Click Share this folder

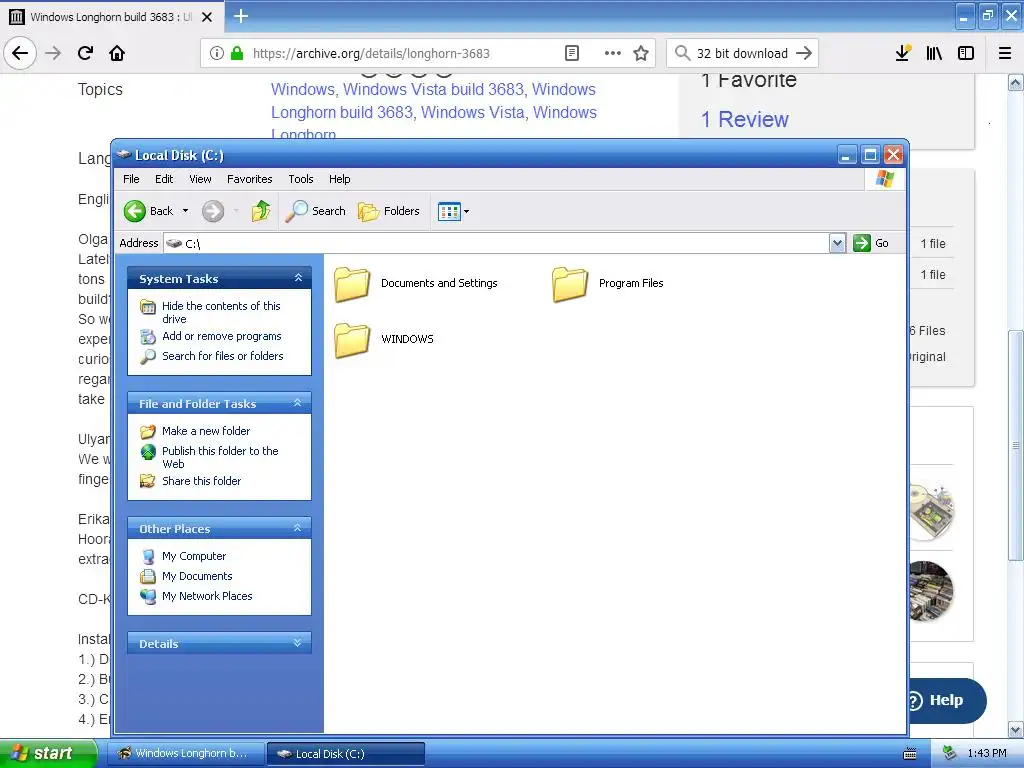[x=201, y=481]
